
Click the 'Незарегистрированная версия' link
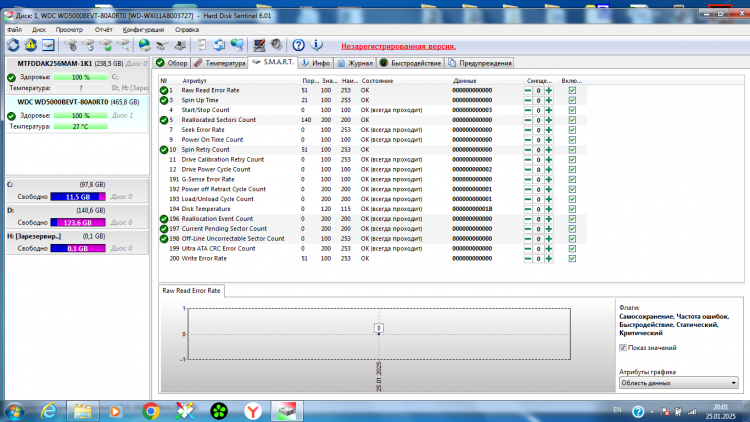[x=398, y=46]
